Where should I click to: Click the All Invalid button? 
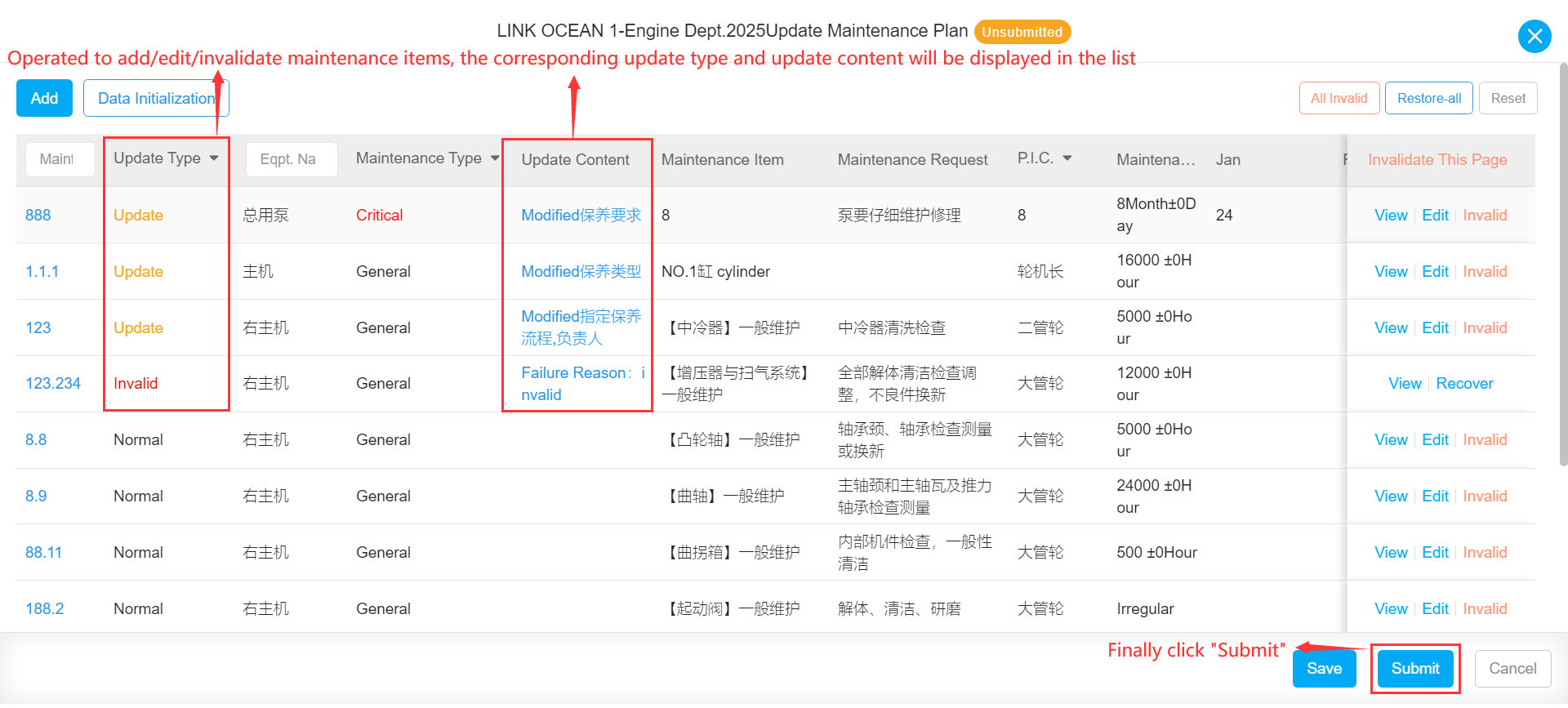click(1339, 98)
